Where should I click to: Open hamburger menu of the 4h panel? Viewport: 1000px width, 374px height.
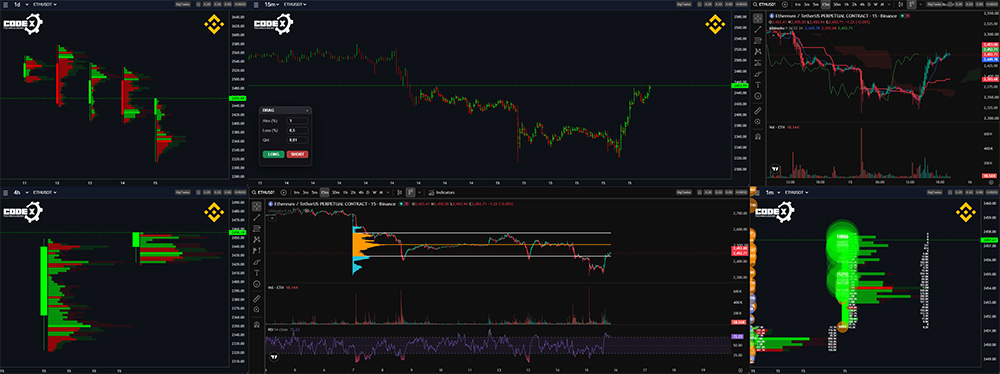[x=6, y=192]
